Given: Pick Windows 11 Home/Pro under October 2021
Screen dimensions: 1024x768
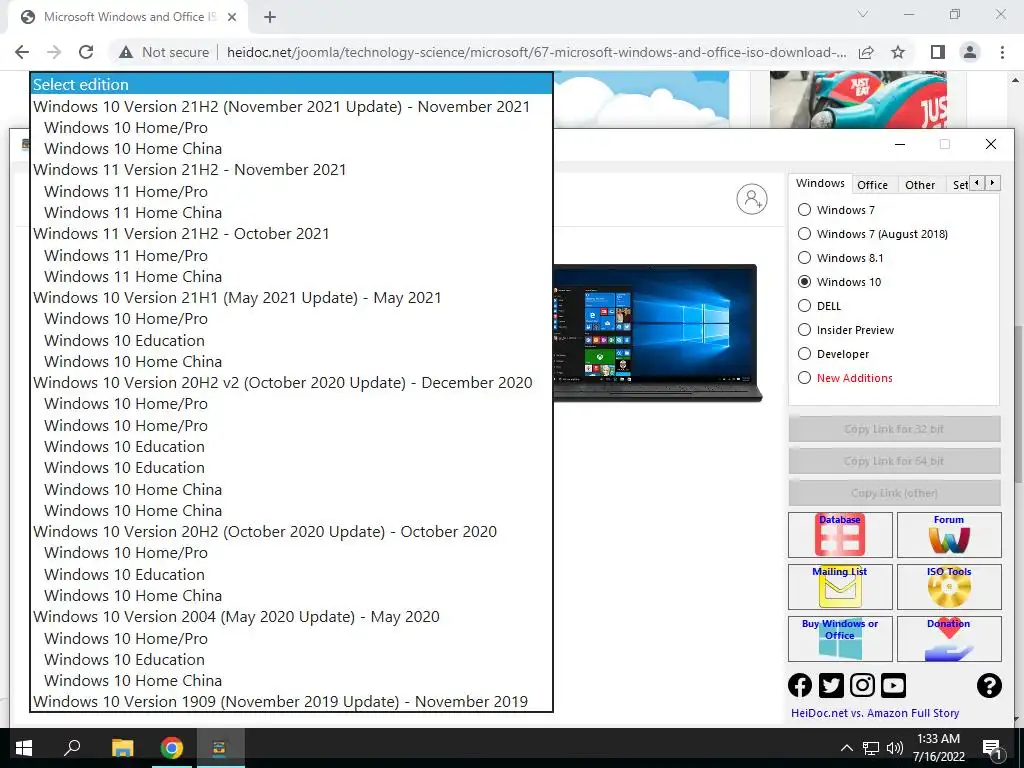Looking at the screenshot, I should pyautogui.click(x=291, y=255).
